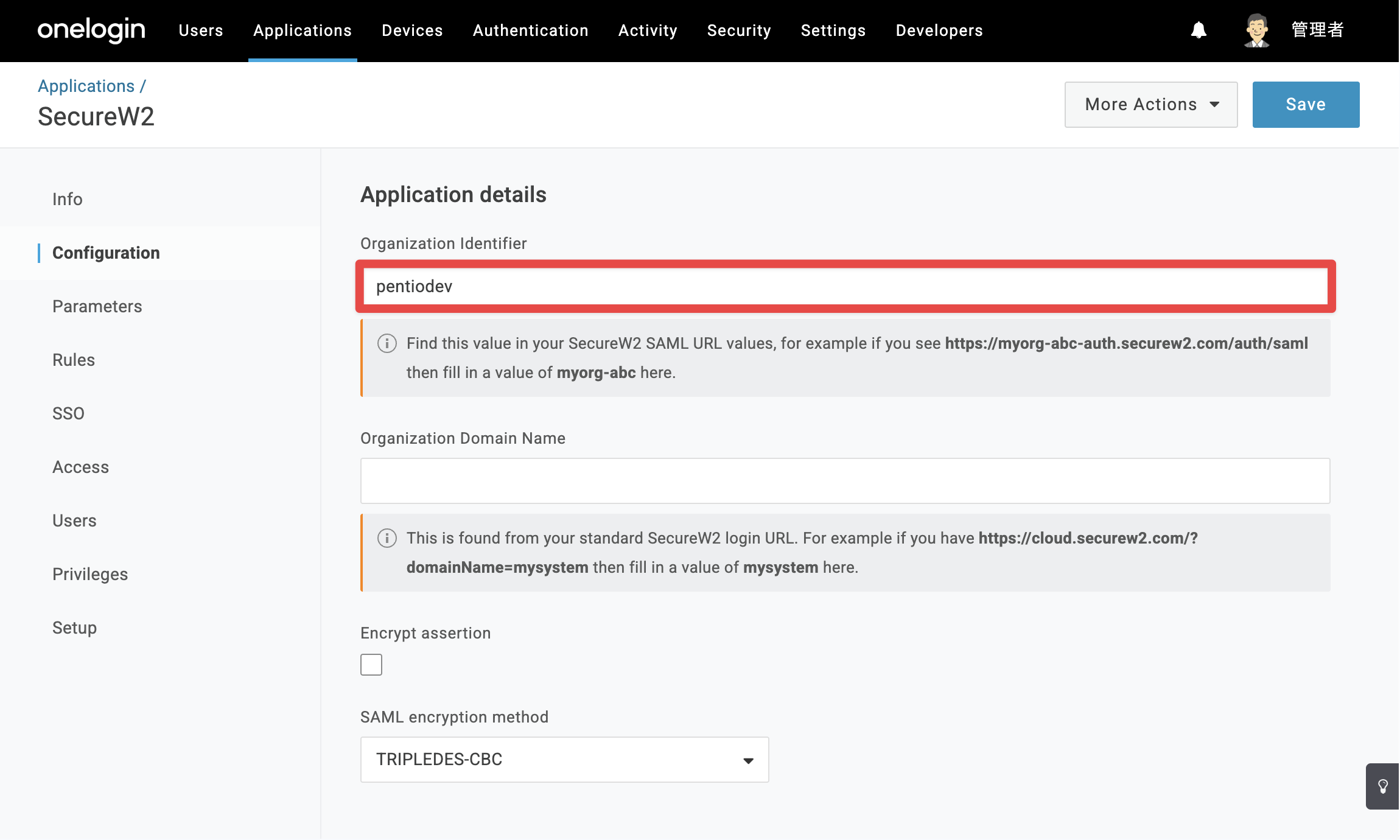This screenshot has width=1400, height=840.
Task: Open the lightbulb help widget
Action: click(1383, 786)
